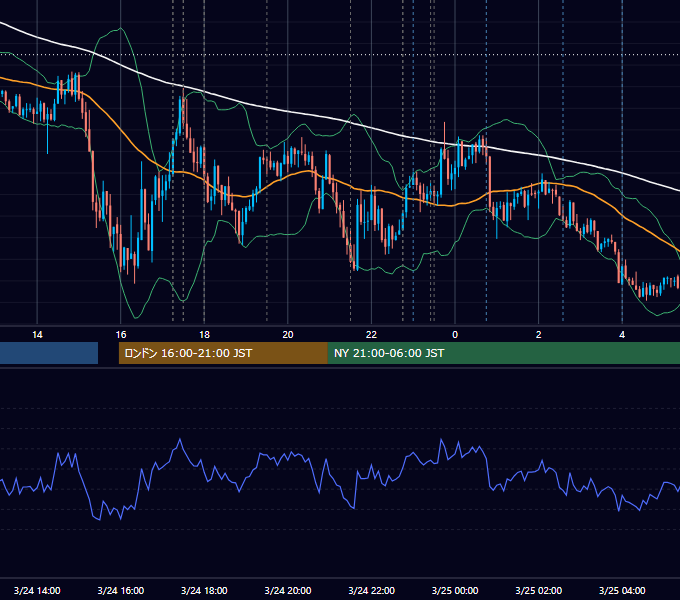Click the ロンドン 16:00-21:00 JST session bar
This screenshot has height=600, width=680.
pos(223,353)
